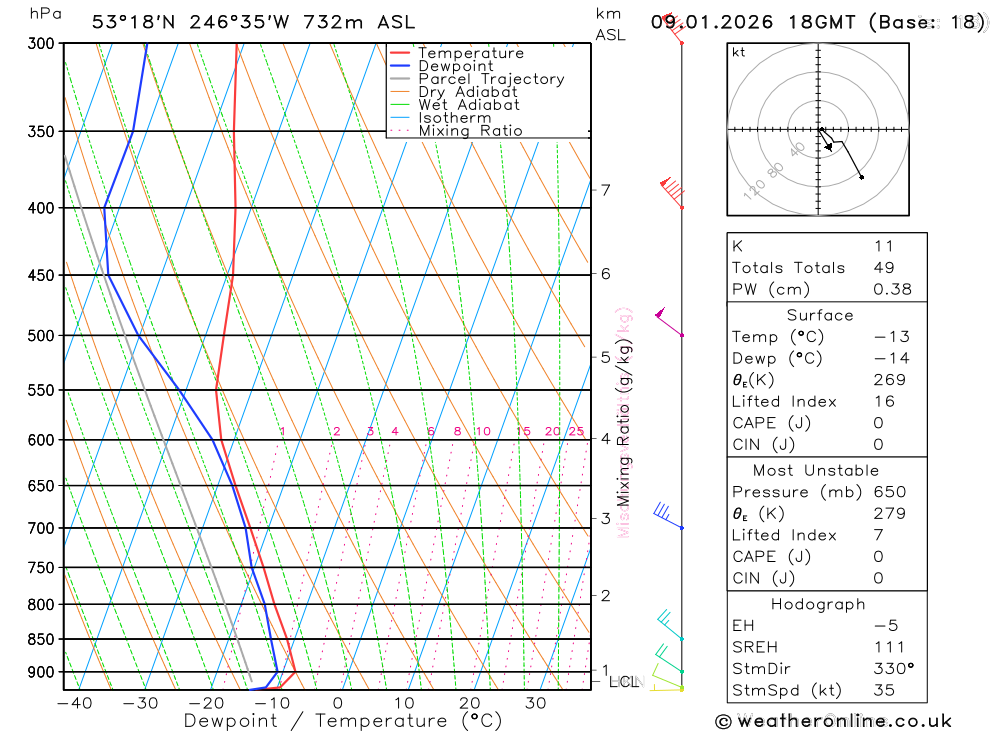Screen dimensions: 1000x733
Task: Click the 850 hPa pressure label
Action: (x=40, y=639)
